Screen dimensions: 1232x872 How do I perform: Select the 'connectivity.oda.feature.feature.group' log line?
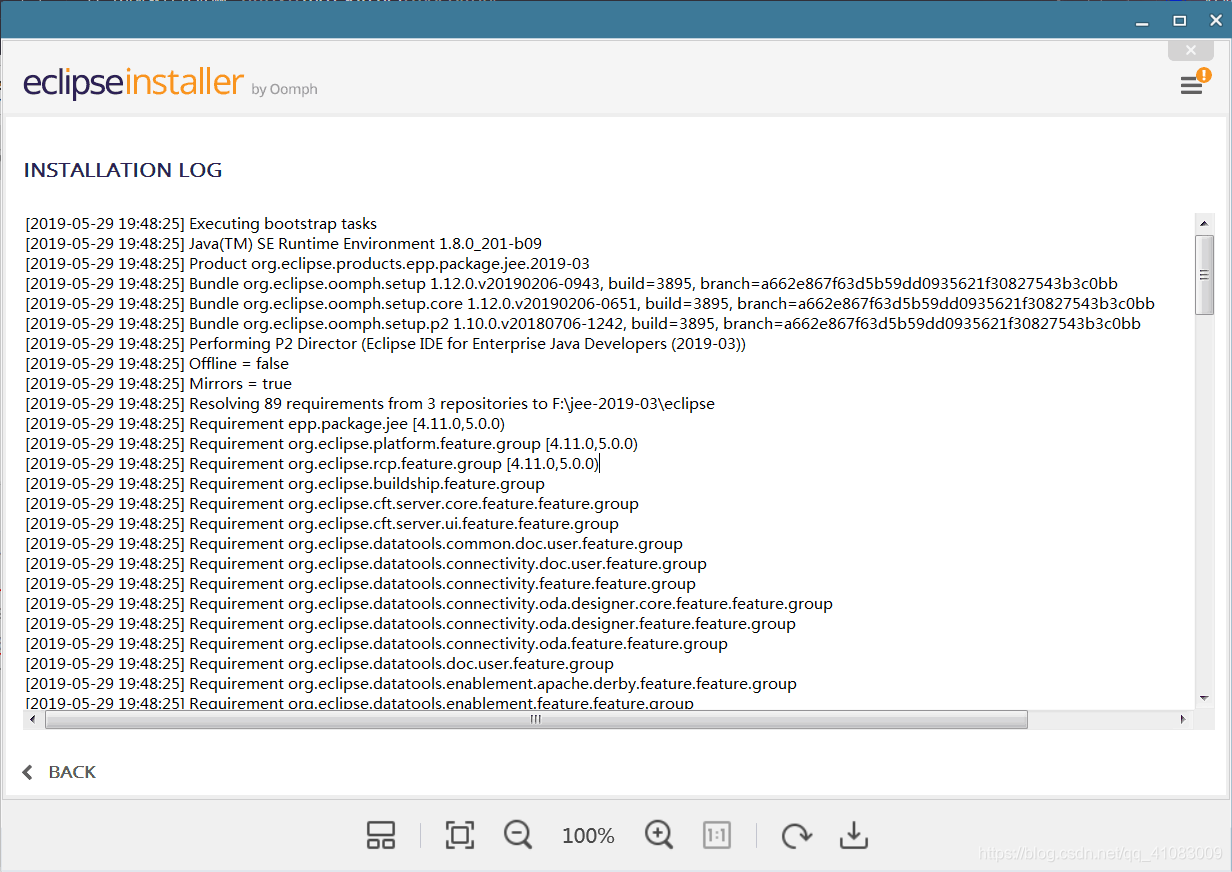(x=377, y=644)
